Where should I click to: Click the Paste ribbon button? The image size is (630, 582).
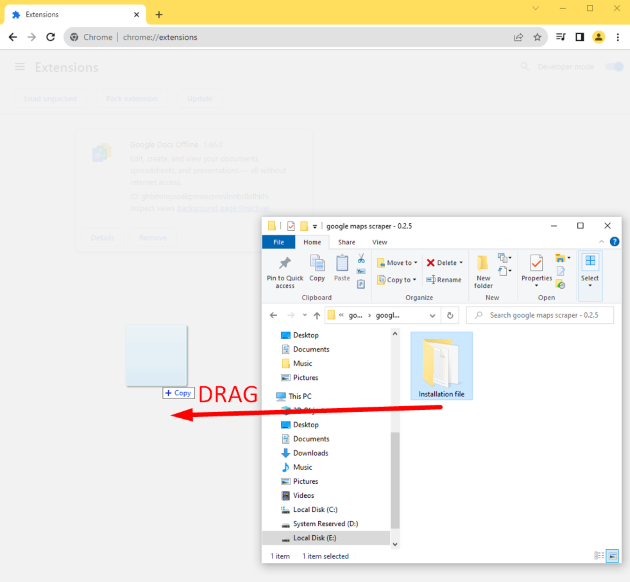(342, 268)
